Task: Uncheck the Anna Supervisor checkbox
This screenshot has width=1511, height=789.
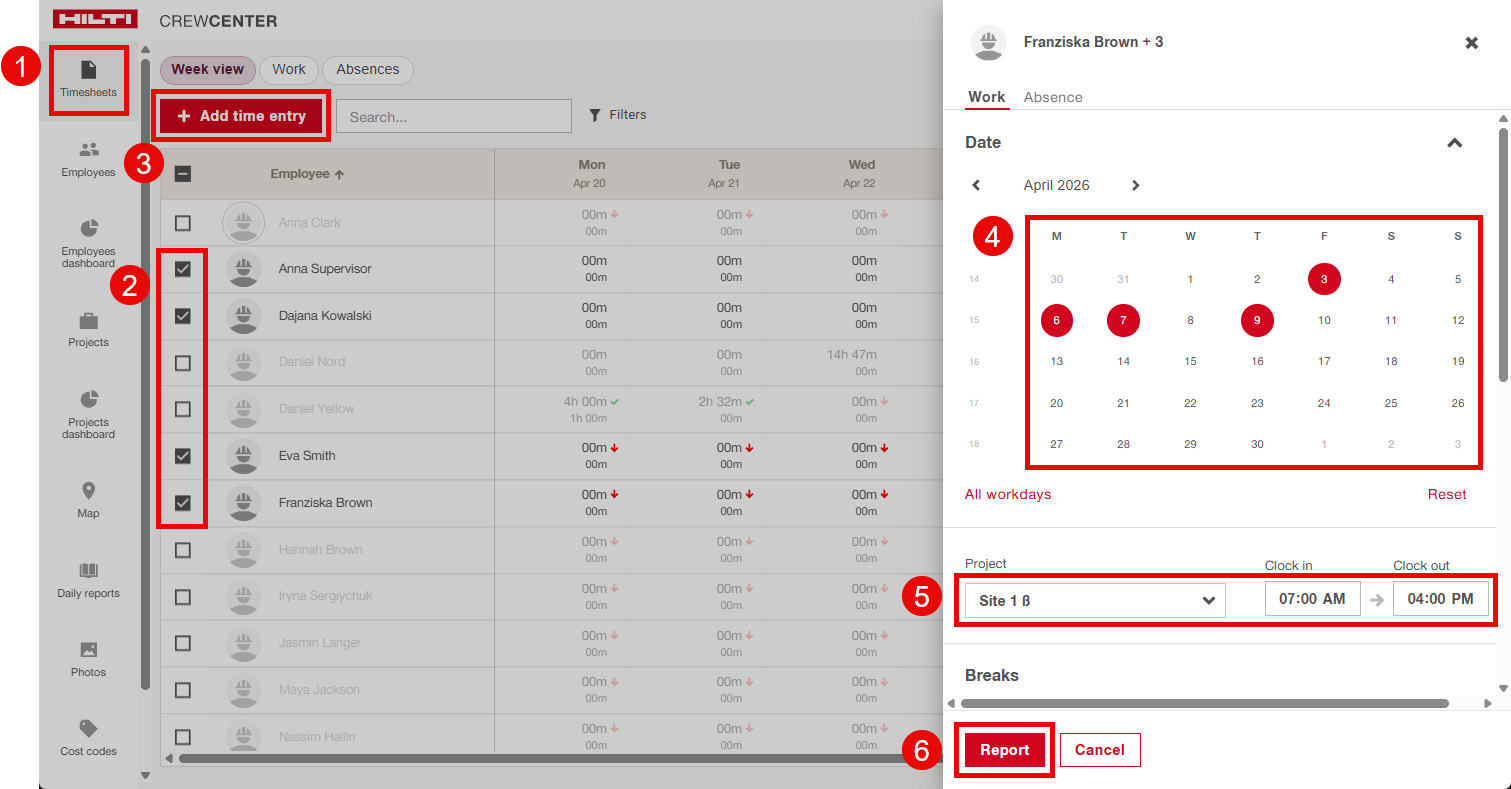Action: (x=183, y=269)
